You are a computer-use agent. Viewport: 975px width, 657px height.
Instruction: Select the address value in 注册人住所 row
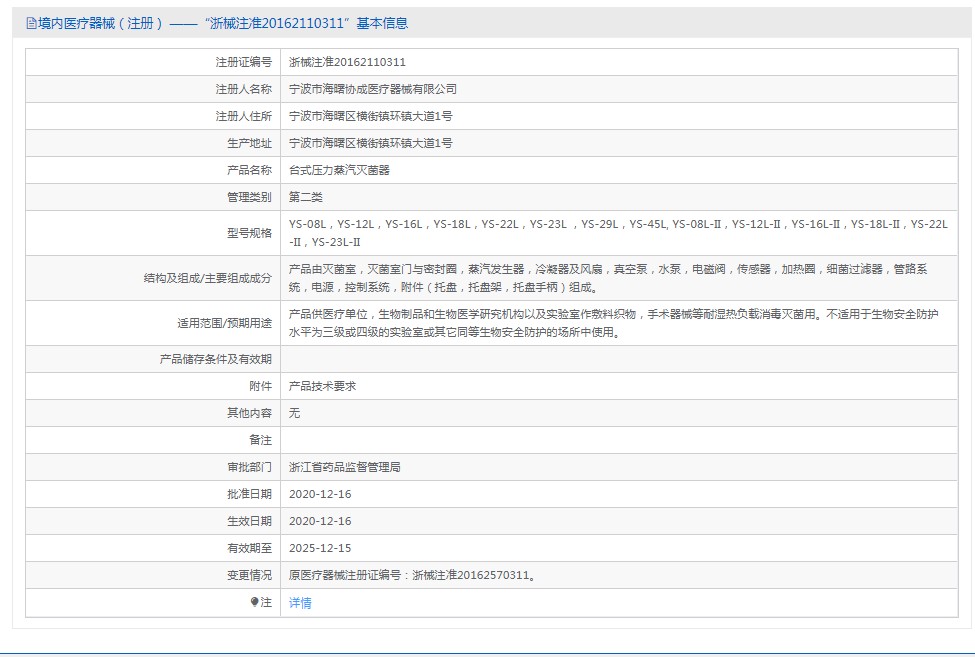(x=371, y=116)
